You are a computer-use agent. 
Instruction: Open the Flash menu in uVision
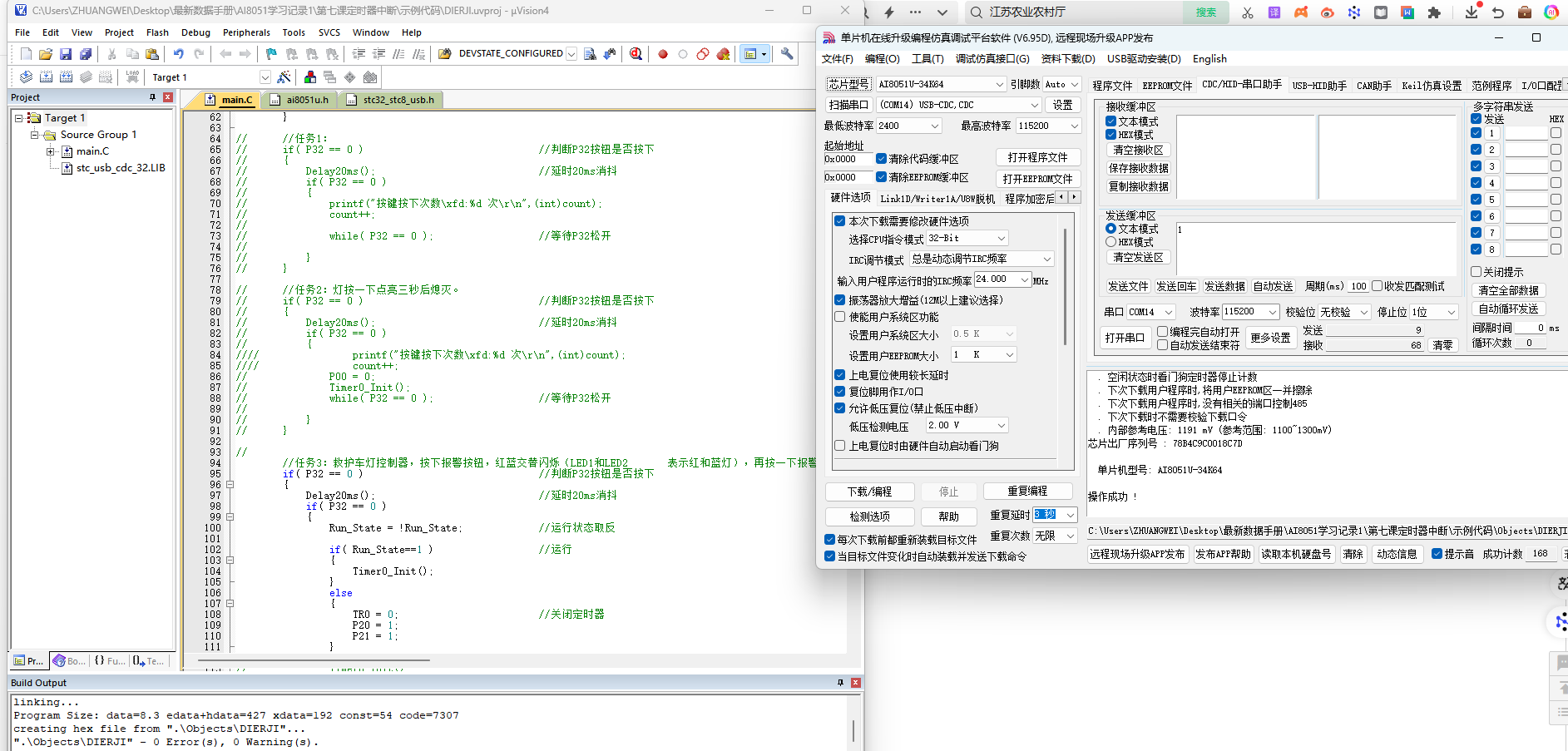point(157,32)
